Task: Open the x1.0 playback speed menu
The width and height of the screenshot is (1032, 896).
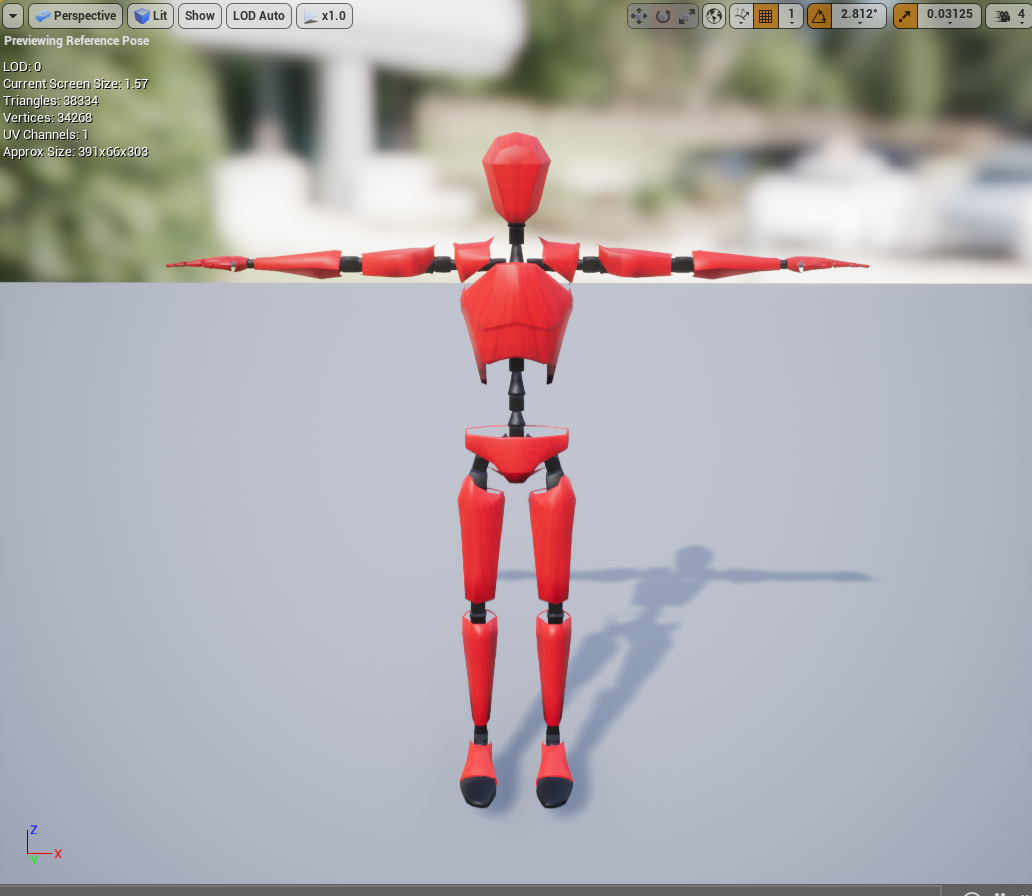Action: coord(324,16)
